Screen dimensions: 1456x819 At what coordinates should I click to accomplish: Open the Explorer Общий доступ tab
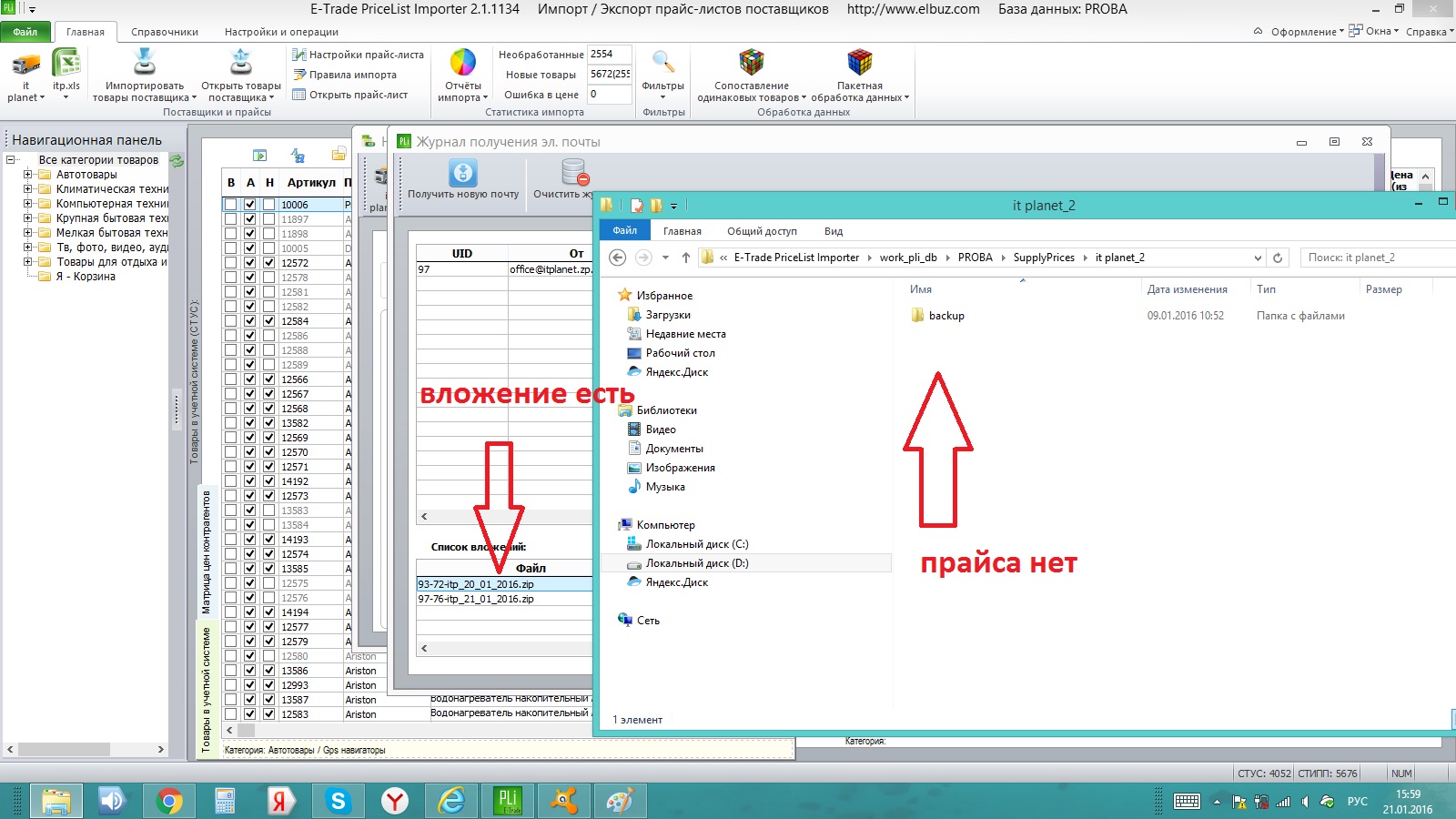pos(762,231)
